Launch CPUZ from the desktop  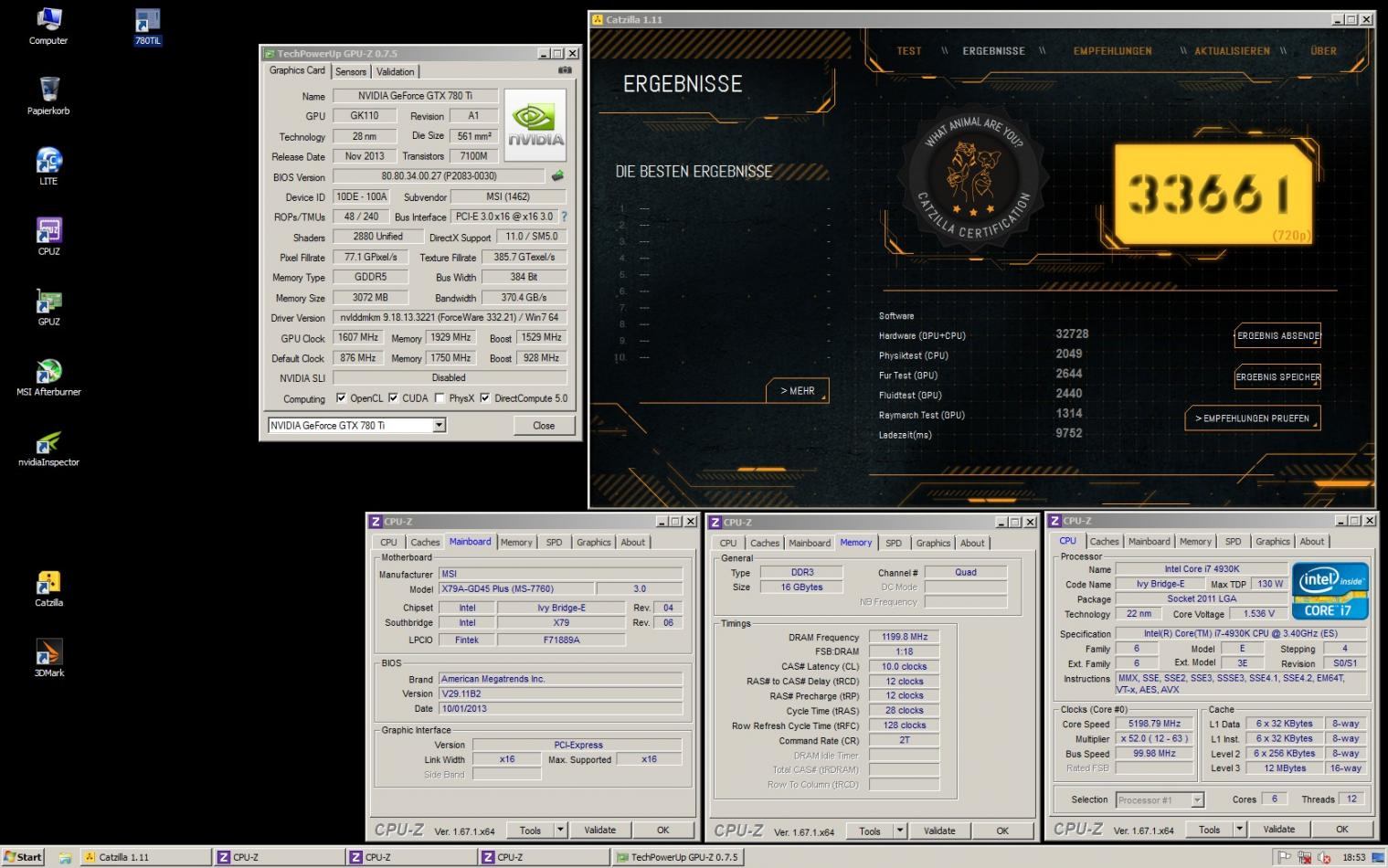click(48, 237)
